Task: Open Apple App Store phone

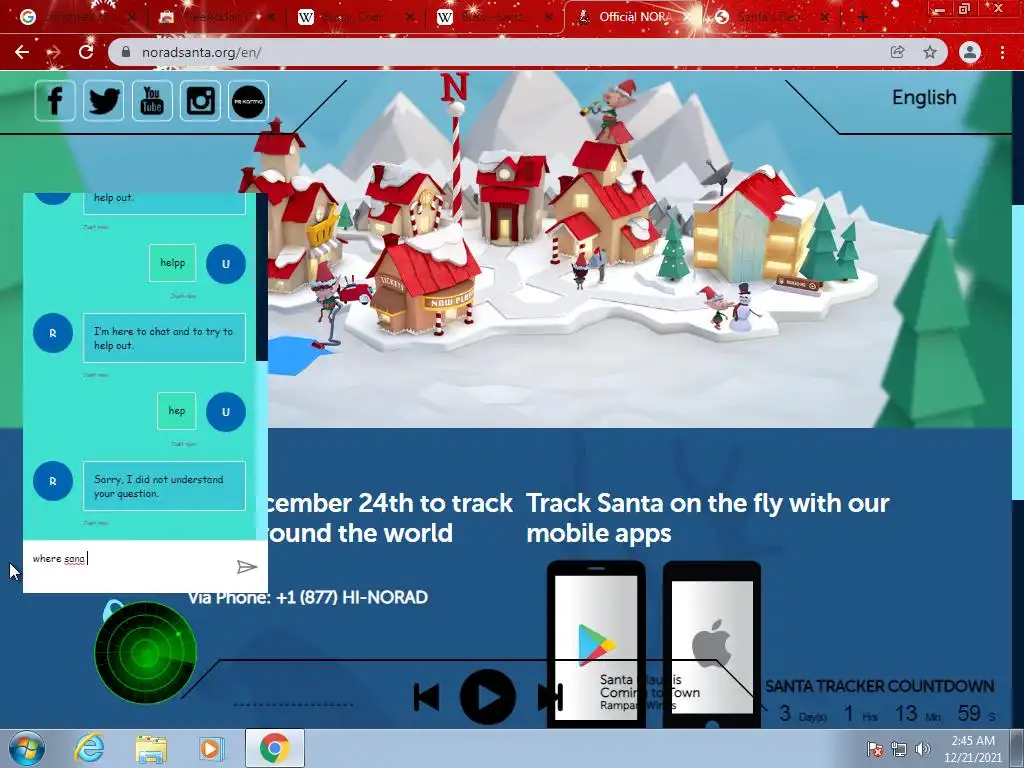Action: tap(712, 644)
